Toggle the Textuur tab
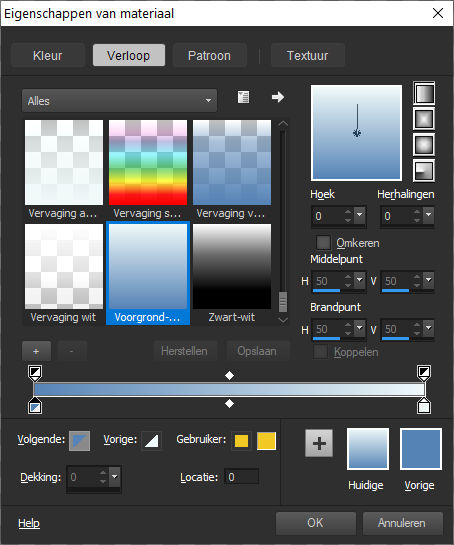The height and width of the screenshot is (545, 454). [x=308, y=55]
